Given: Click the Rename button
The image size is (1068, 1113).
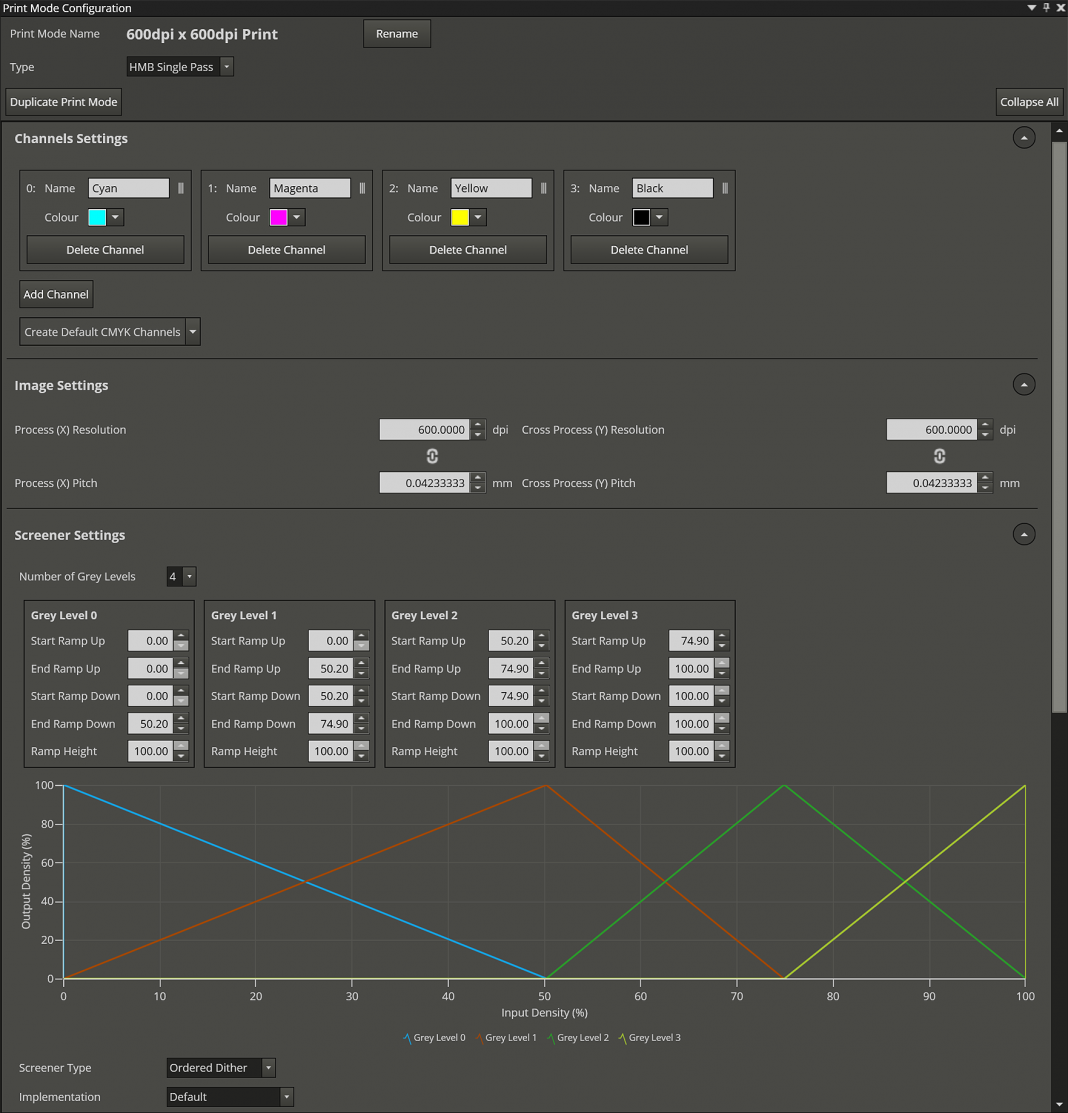Looking at the screenshot, I should tap(396, 33).
